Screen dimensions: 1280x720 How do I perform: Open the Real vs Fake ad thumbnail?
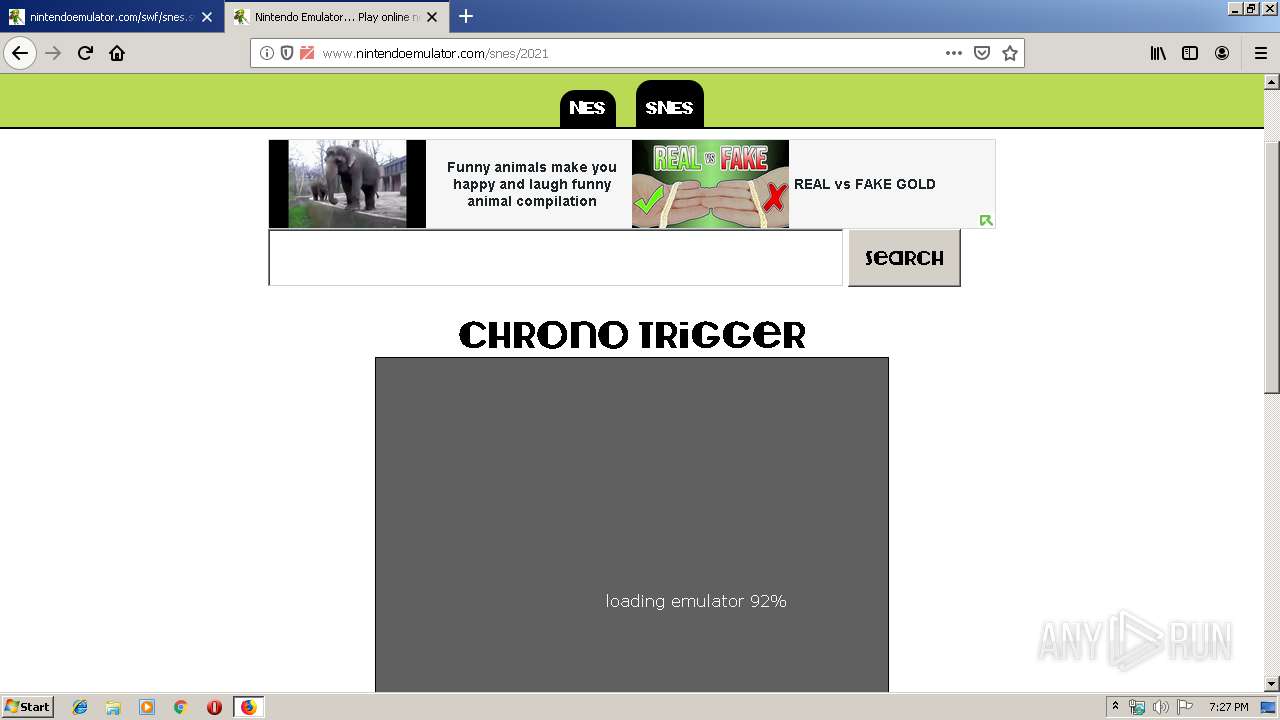point(710,184)
